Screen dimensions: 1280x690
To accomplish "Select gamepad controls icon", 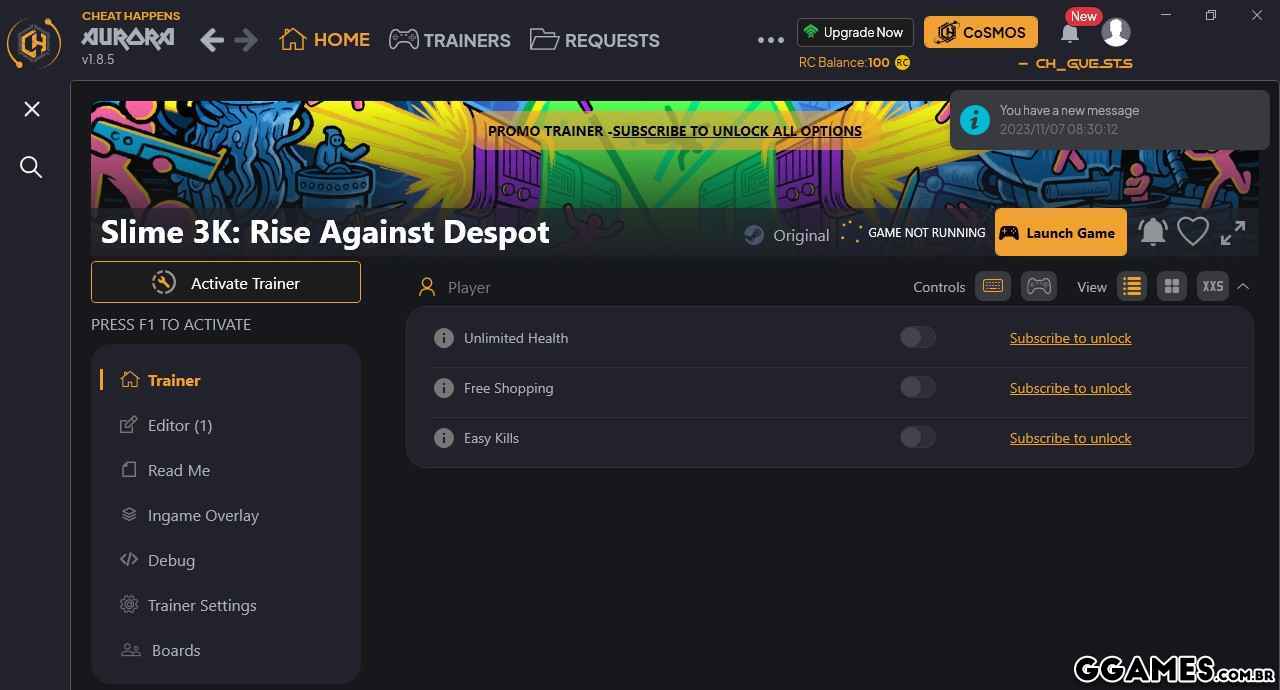I will point(1039,287).
